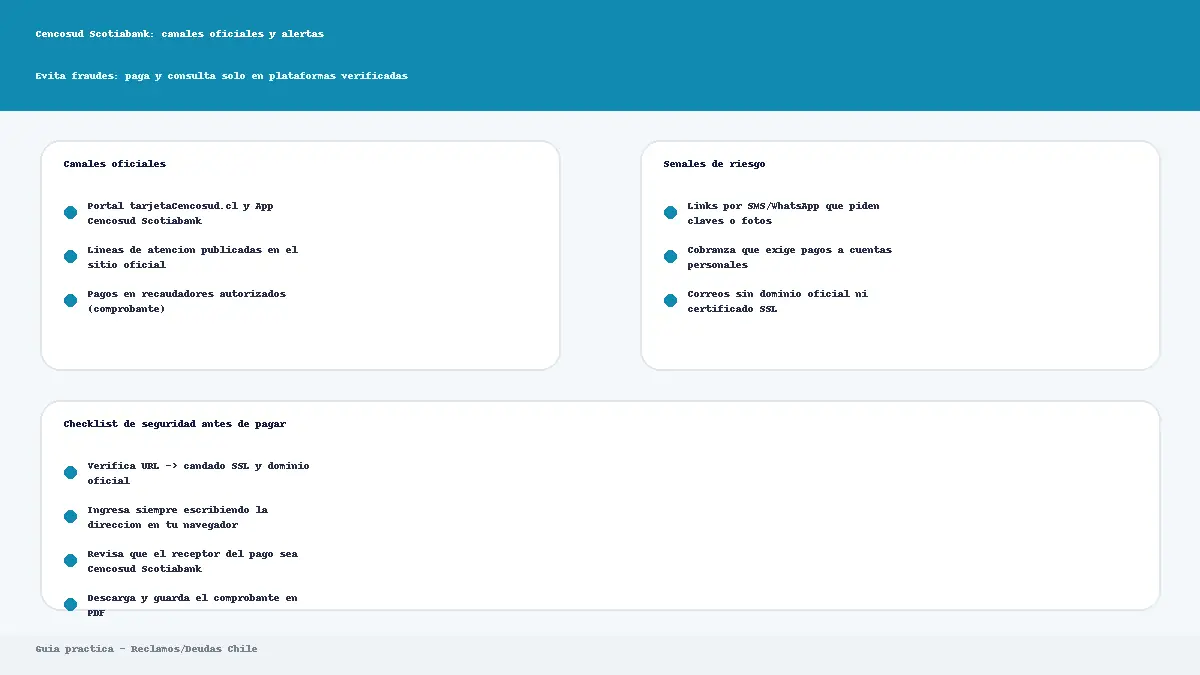This screenshot has height=675, width=1200.
Task: Click the footer Guia practica - Reclamos/Deudas Chile
Action: click(146, 649)
